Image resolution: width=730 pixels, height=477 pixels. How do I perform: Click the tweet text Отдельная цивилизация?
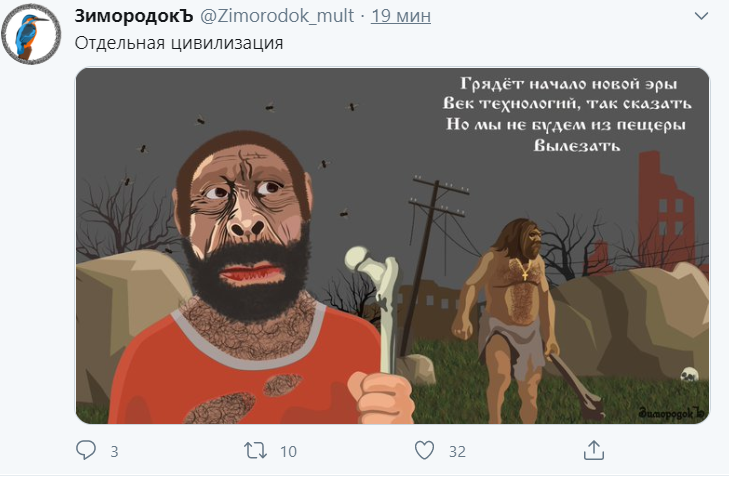(180, 44)
